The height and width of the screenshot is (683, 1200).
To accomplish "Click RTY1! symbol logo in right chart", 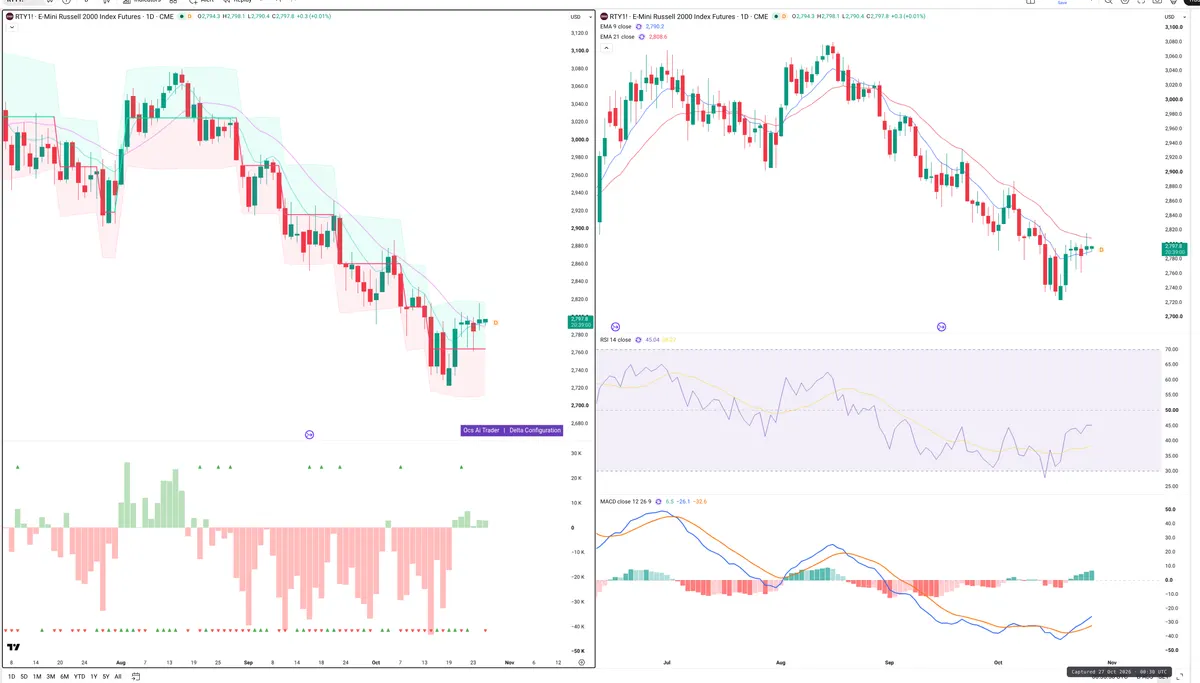I will (x=604, y=16).
